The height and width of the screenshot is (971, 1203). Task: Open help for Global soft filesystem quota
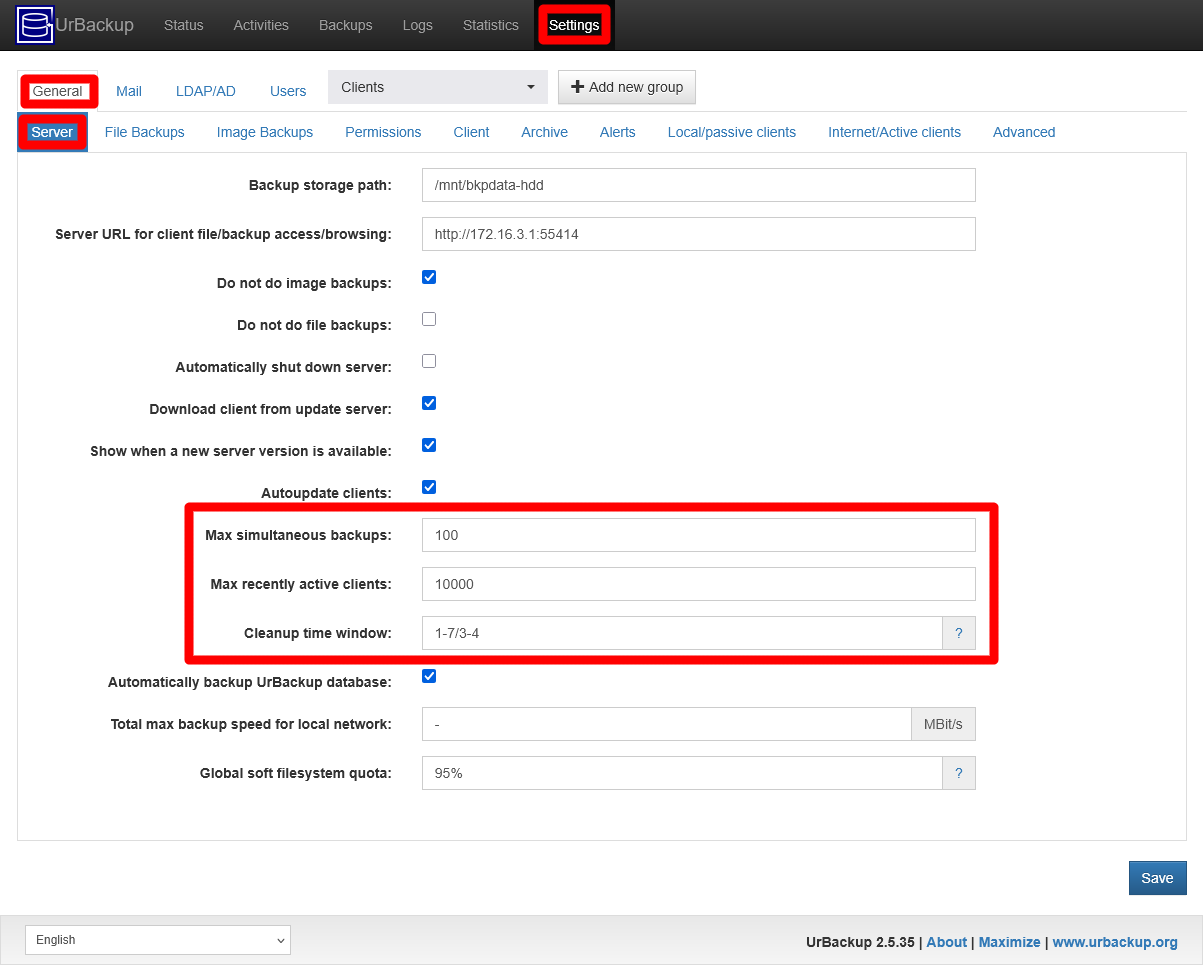pos(958,773)
